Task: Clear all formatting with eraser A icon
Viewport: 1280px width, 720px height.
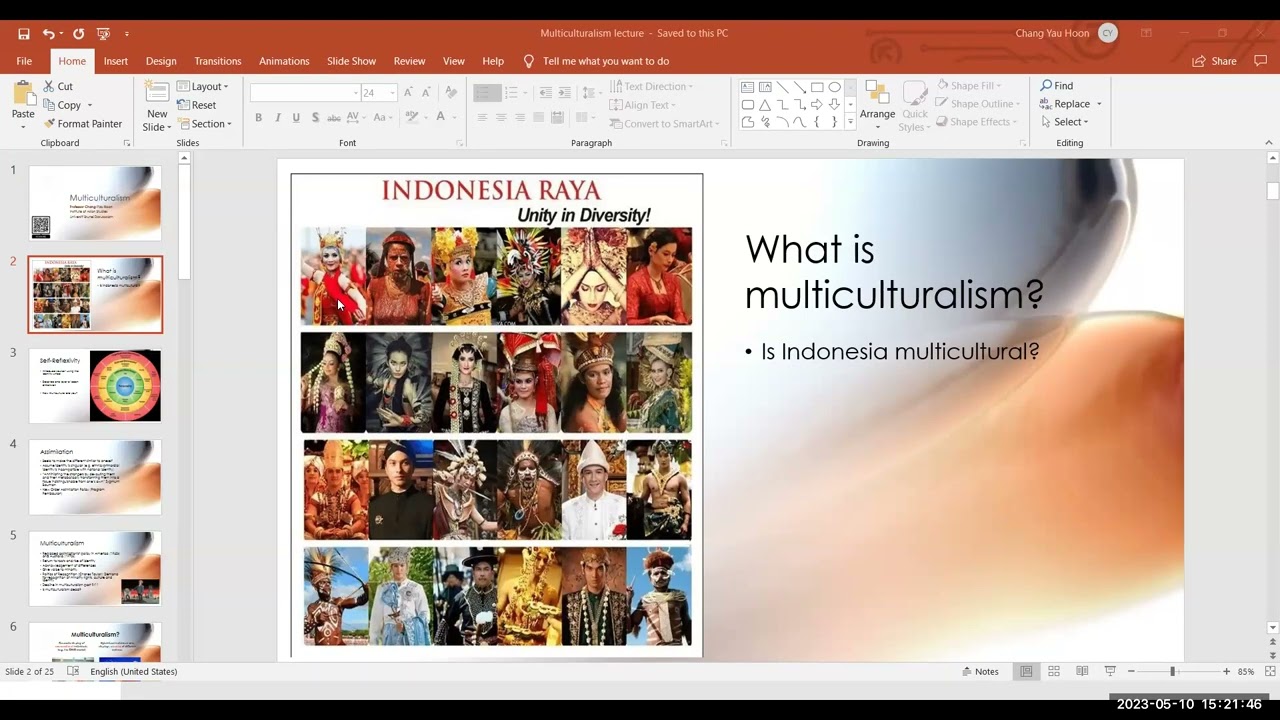Action: tap(451, 92)
